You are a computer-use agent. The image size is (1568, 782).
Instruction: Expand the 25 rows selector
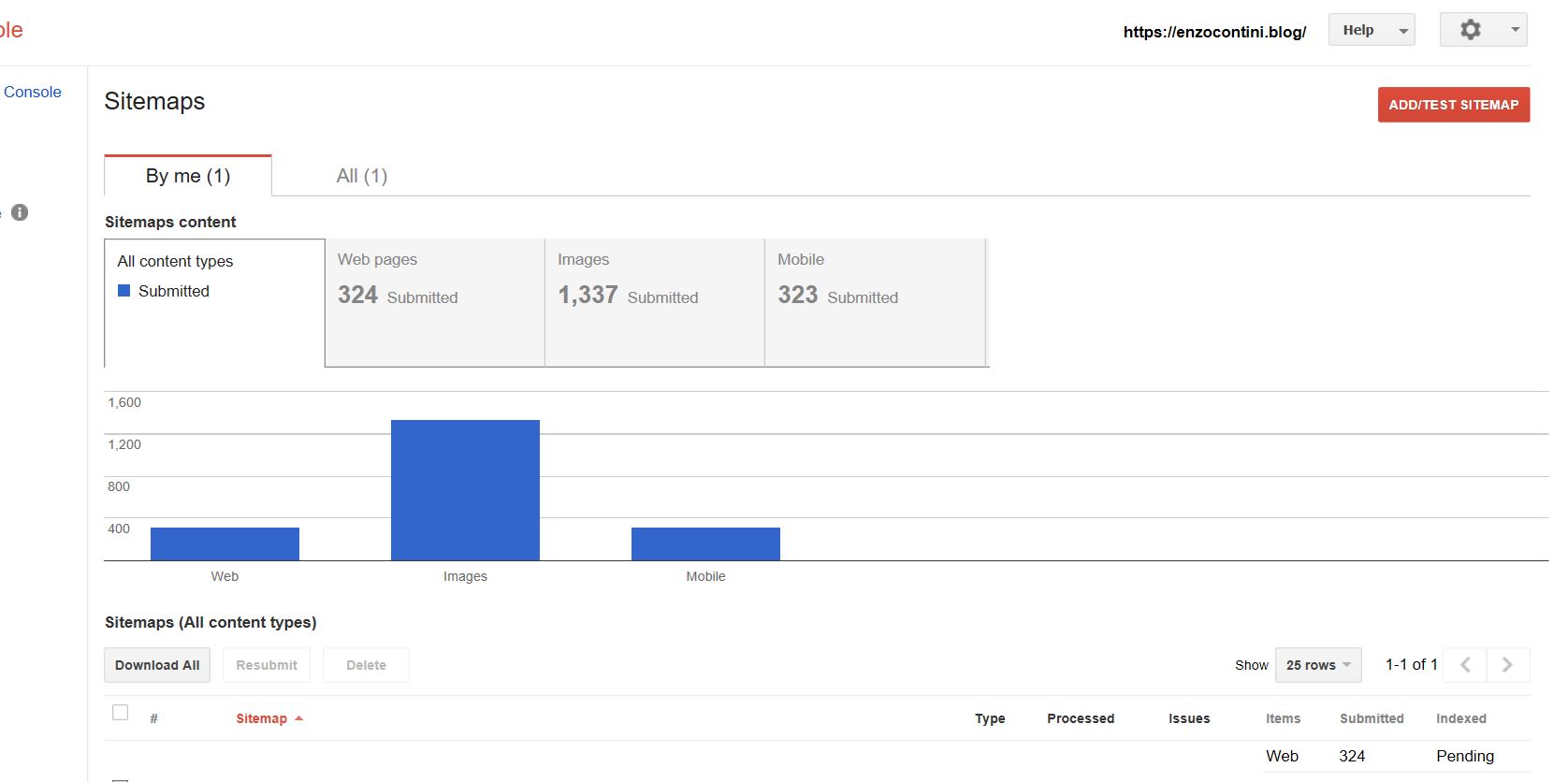[1317, 665]
